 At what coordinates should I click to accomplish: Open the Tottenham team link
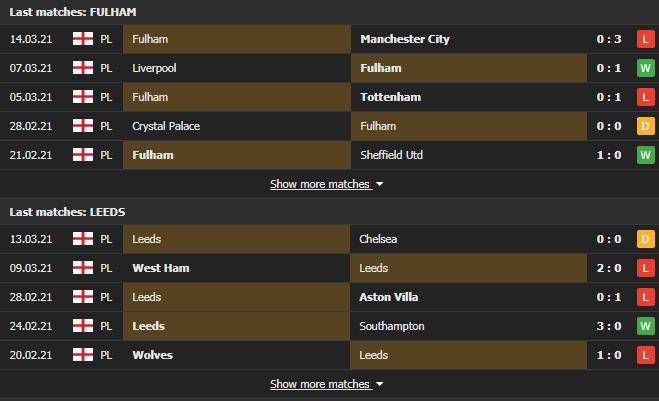[390, 97]
